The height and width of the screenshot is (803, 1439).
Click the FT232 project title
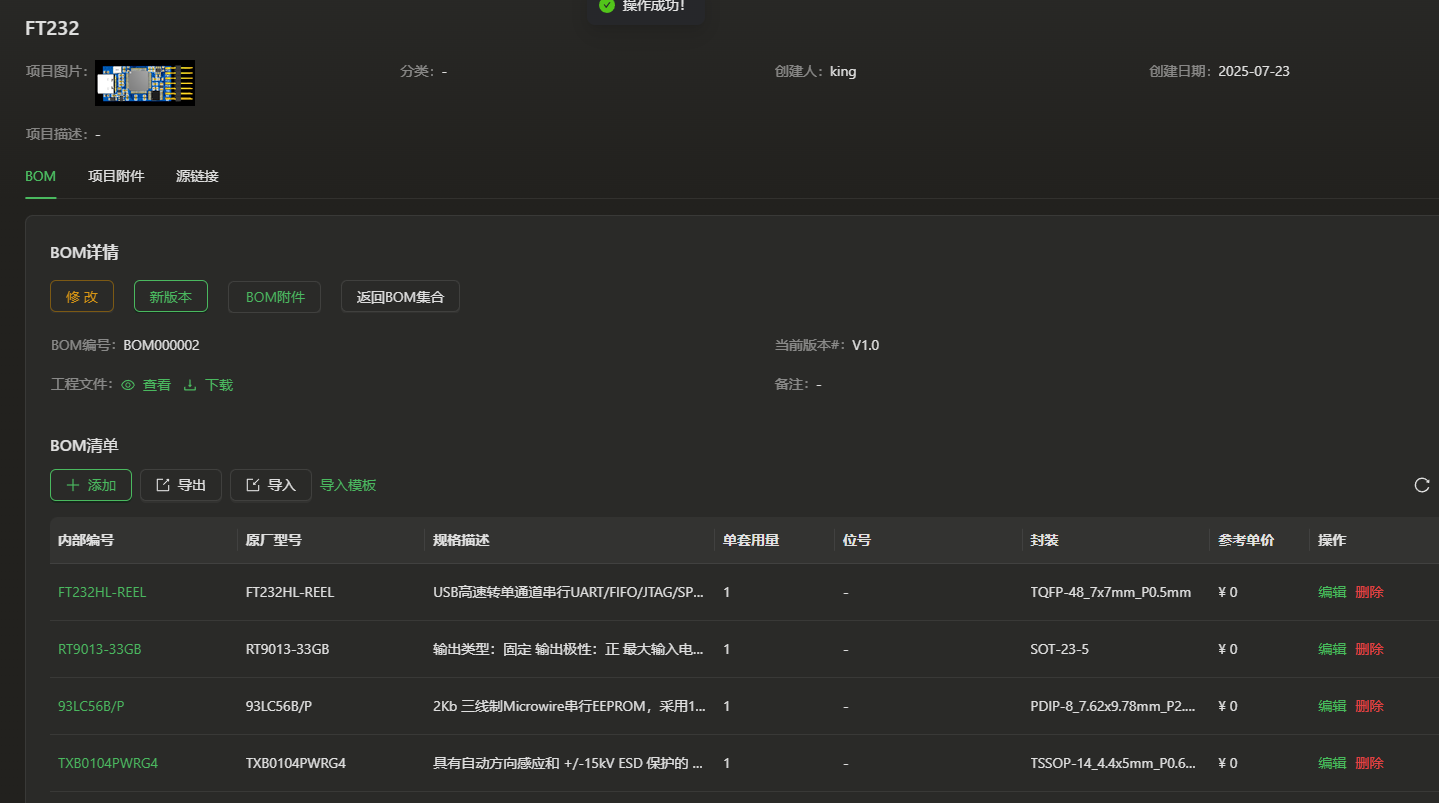52,28
